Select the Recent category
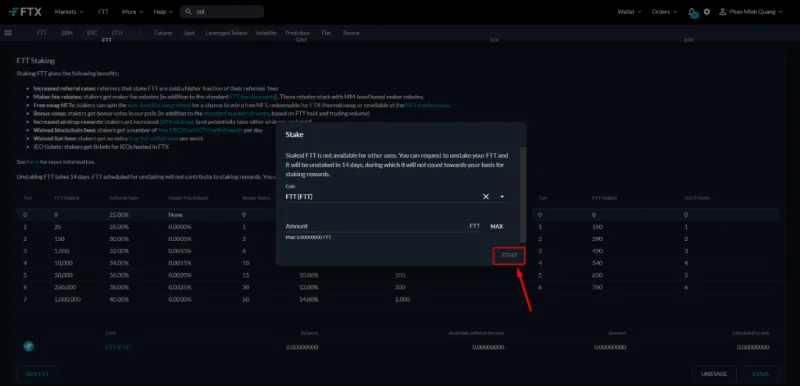 tap(351, 33)
